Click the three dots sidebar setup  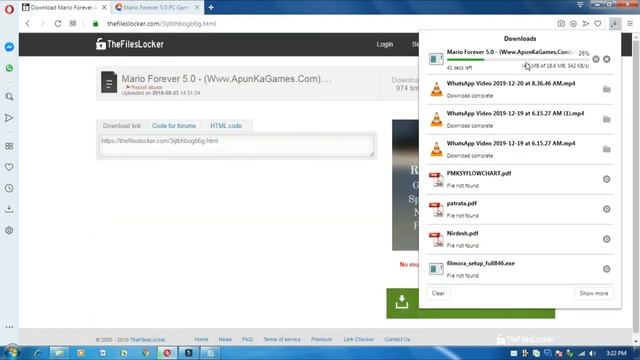click(x=9, y=327)
